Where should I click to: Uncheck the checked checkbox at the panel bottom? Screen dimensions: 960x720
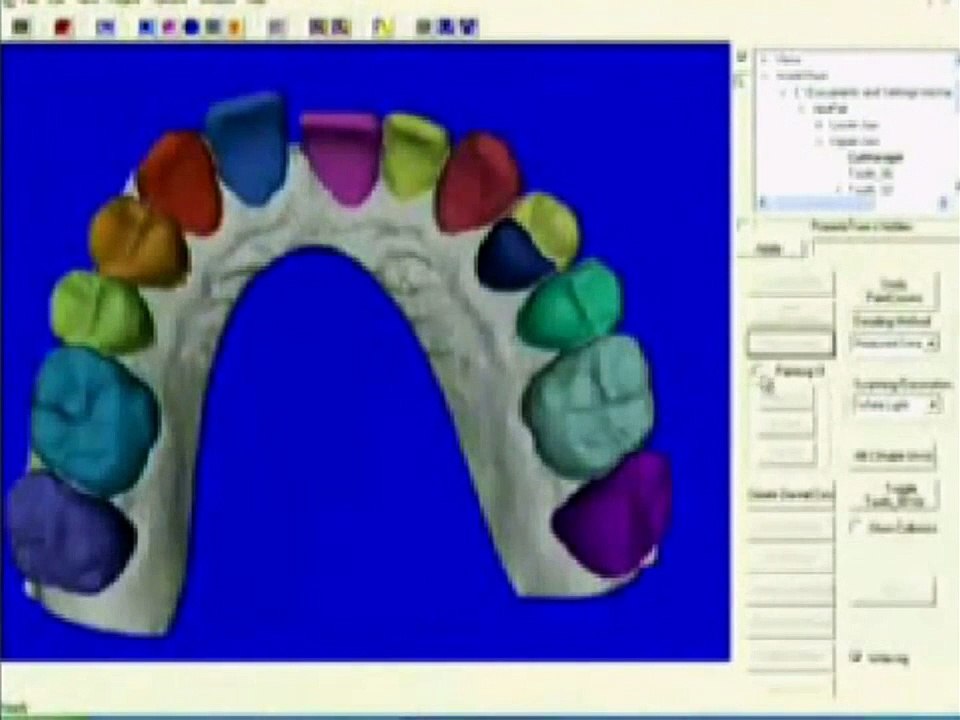point(856,658)
